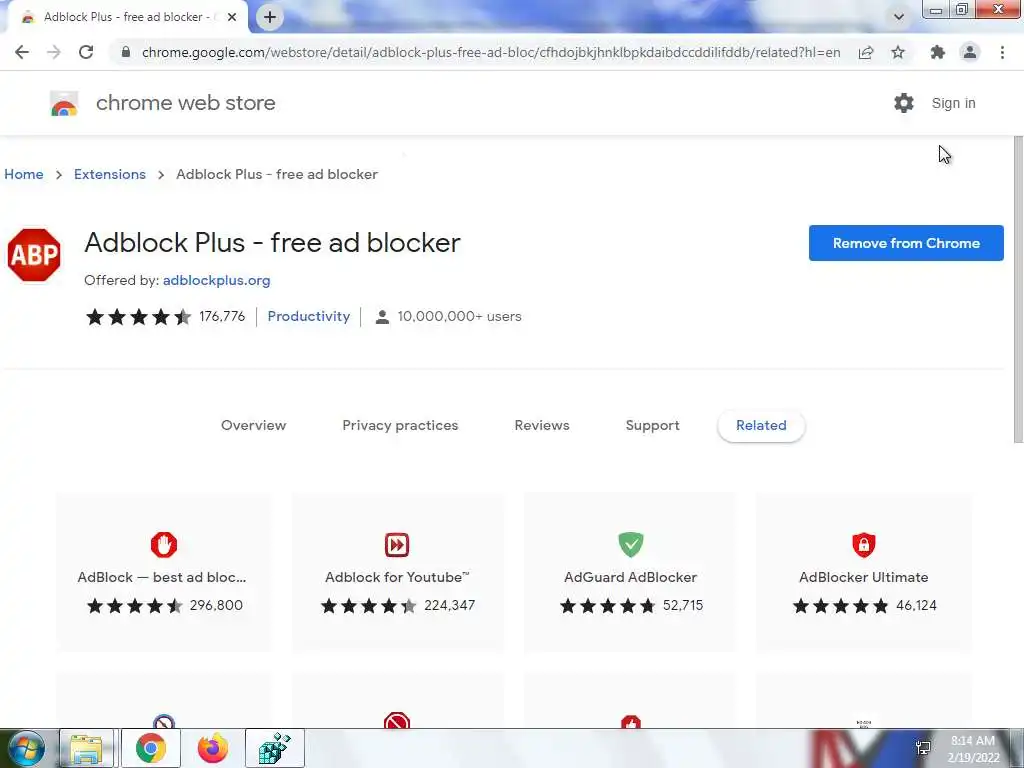Visit the adblockplus.org publisher link
The height and width of the screenshot is (768, 1024).
point(216,281)
